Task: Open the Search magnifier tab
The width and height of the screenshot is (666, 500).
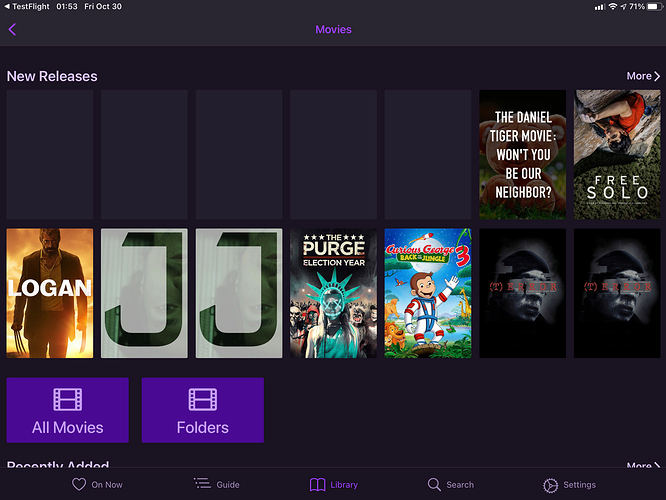Action: [434, 485]
